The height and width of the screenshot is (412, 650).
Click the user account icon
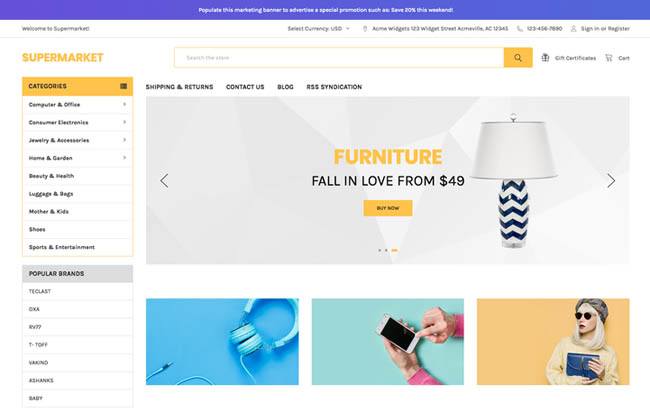[x=573, y=29]
